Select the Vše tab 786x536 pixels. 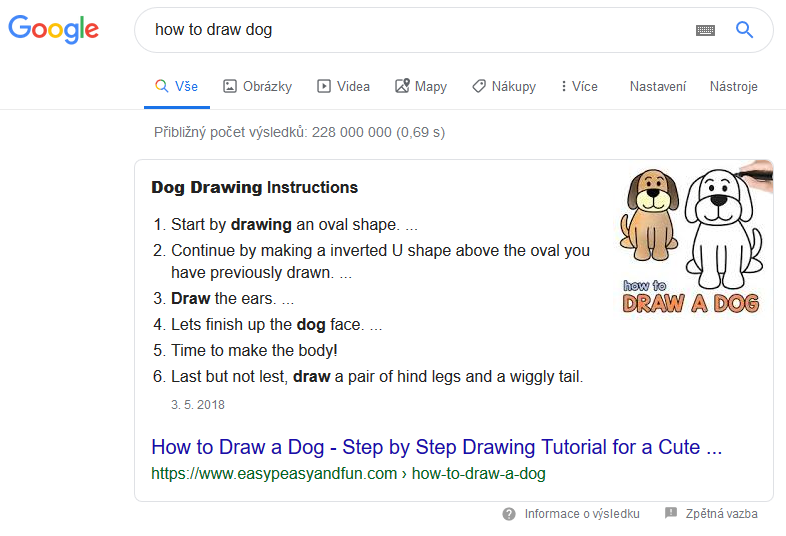176,86
